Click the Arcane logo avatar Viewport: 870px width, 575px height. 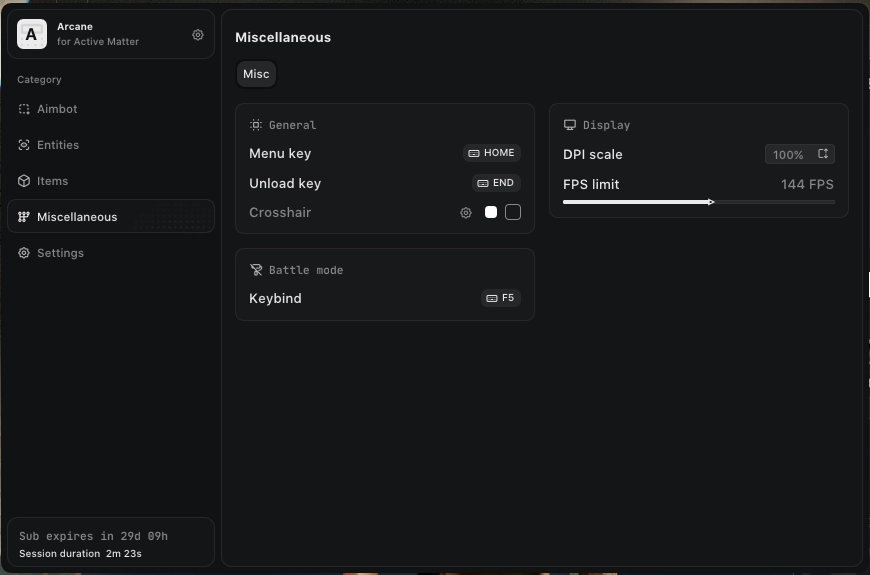click(32, 34)
